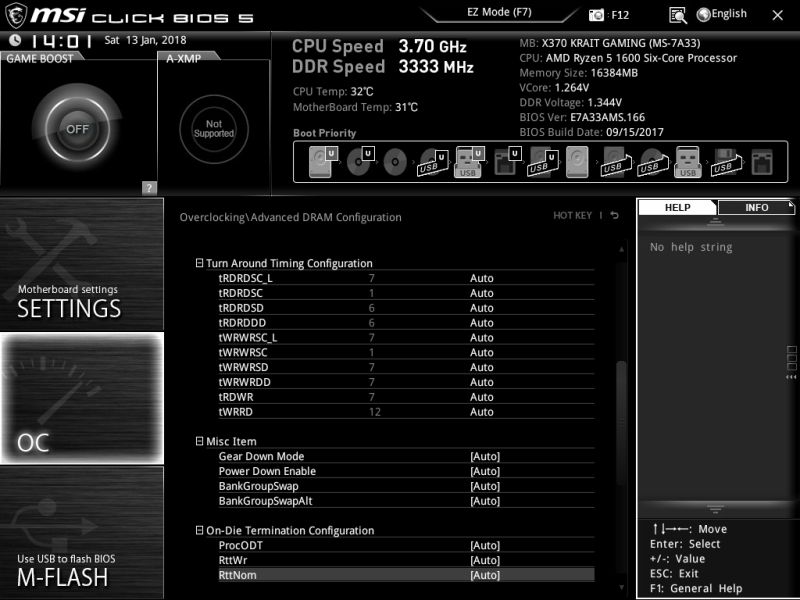
Task: Collapse On-Die Termination Configuration section
Action: 199,530
